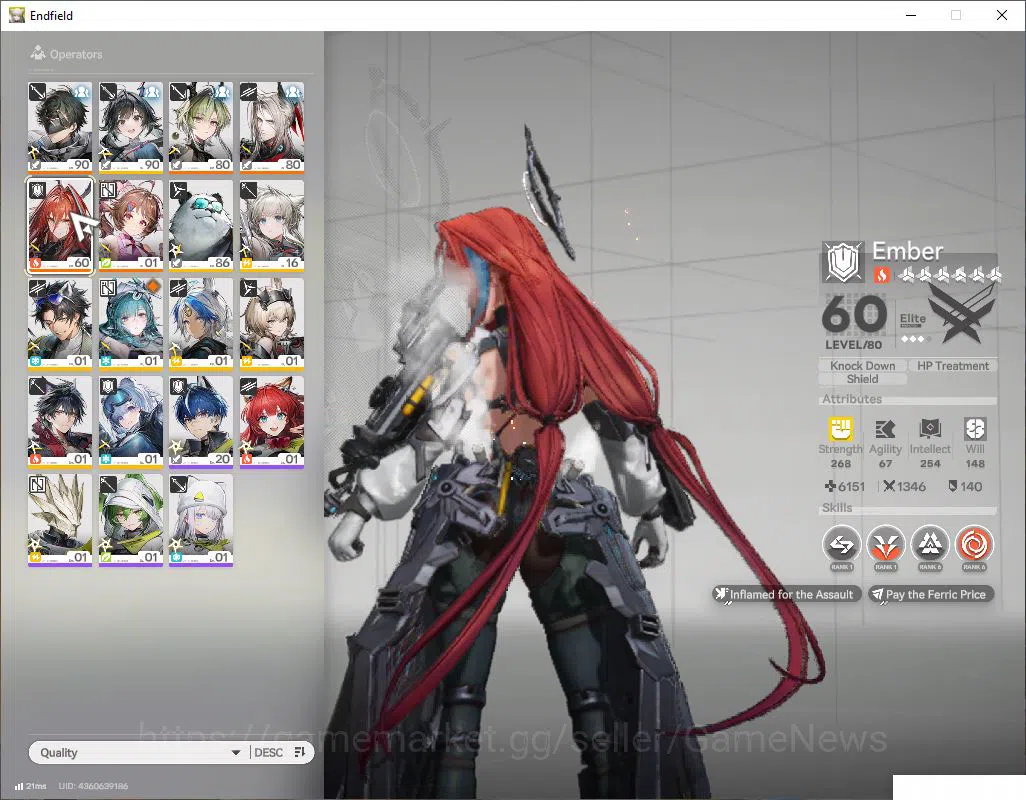Click the yellow Strength fist icon
1026x800 pixels.
pyautogui.click(x=841, y=429)
